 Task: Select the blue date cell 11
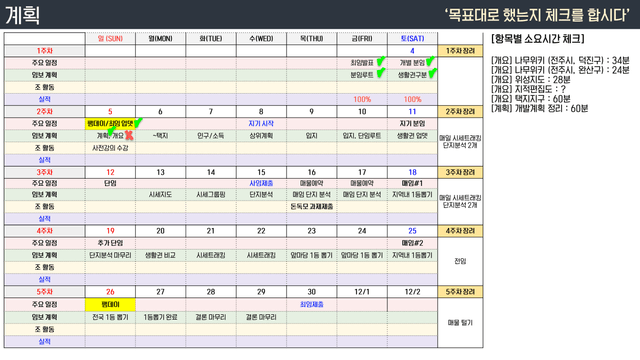(x=412, y=111)
